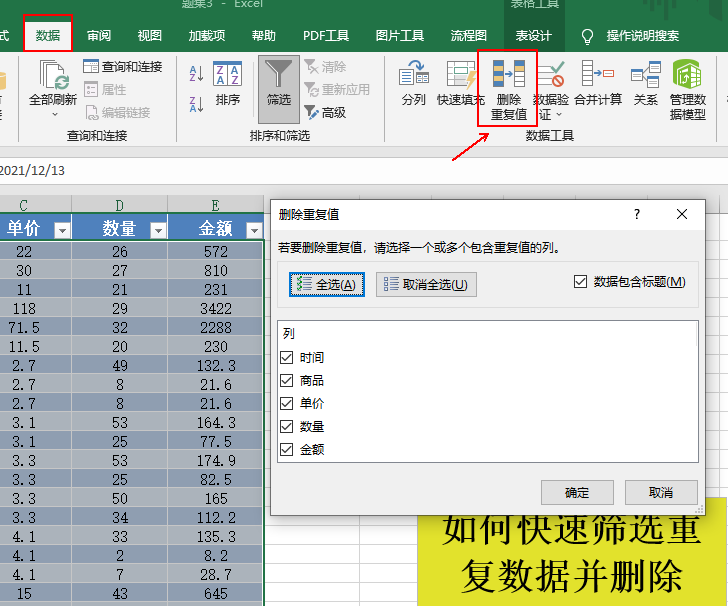Expand the 金额 column filter dropdown
Viewport: 728px width, 606px height.
(x=254, y=230)
